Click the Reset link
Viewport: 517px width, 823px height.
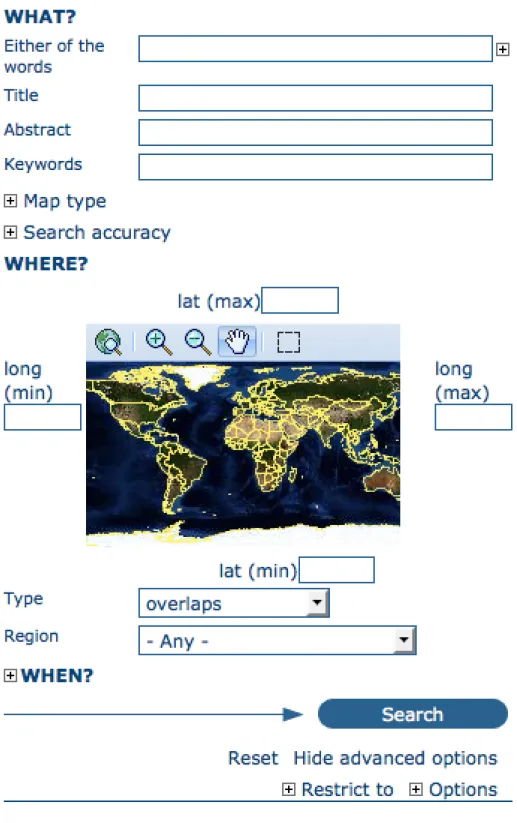tap(253, 758)
